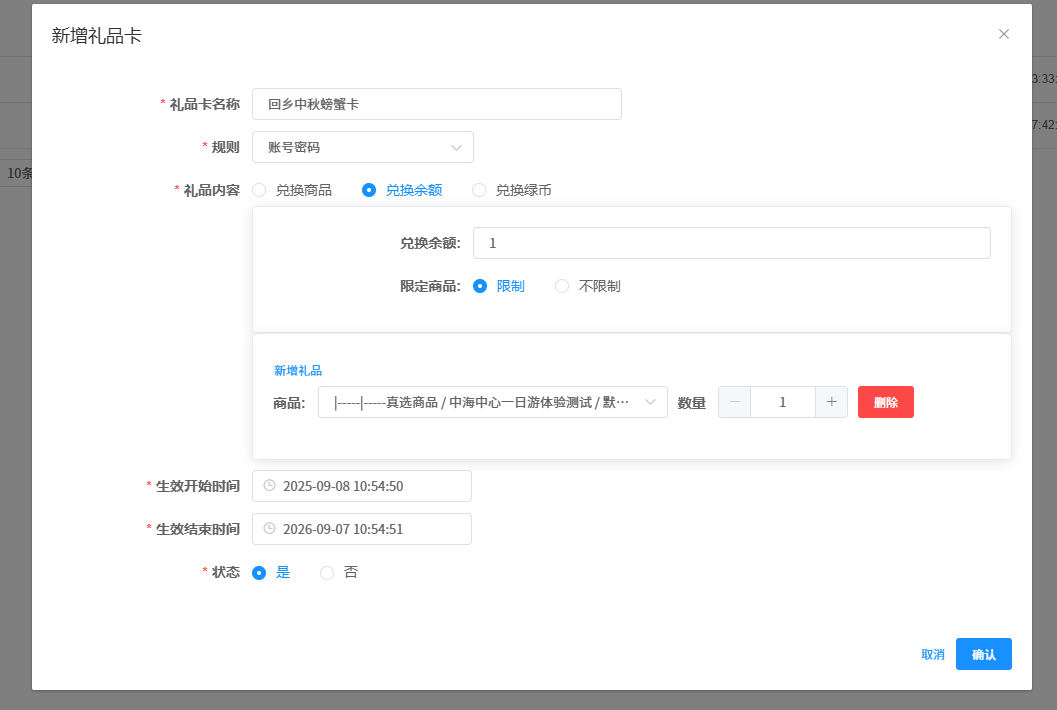Click the arrow icon of 规则 dropdown
1057x710 pixels.
tap(456, 147)
